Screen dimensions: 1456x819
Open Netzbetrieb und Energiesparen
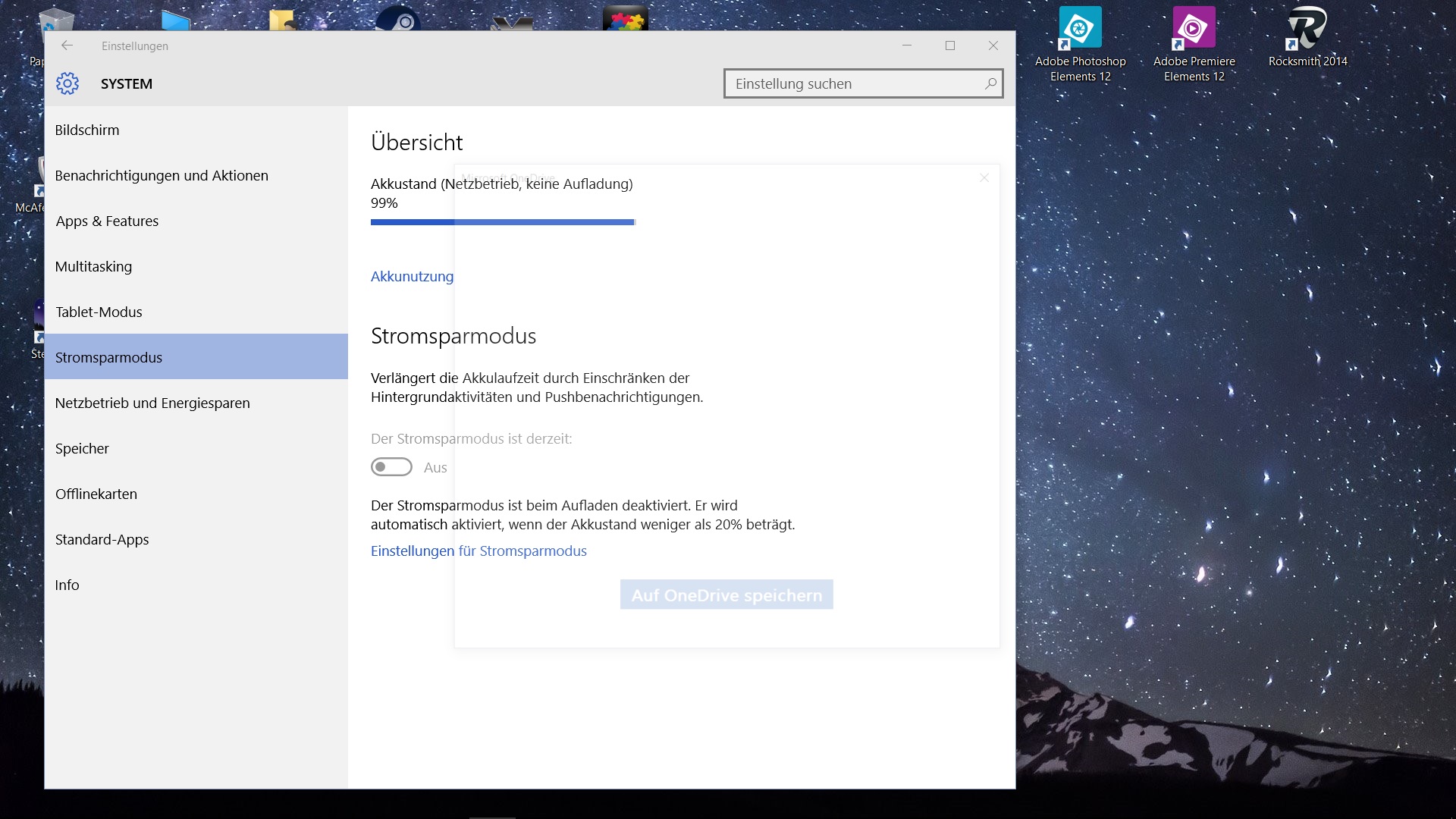[x=152, y=403]
